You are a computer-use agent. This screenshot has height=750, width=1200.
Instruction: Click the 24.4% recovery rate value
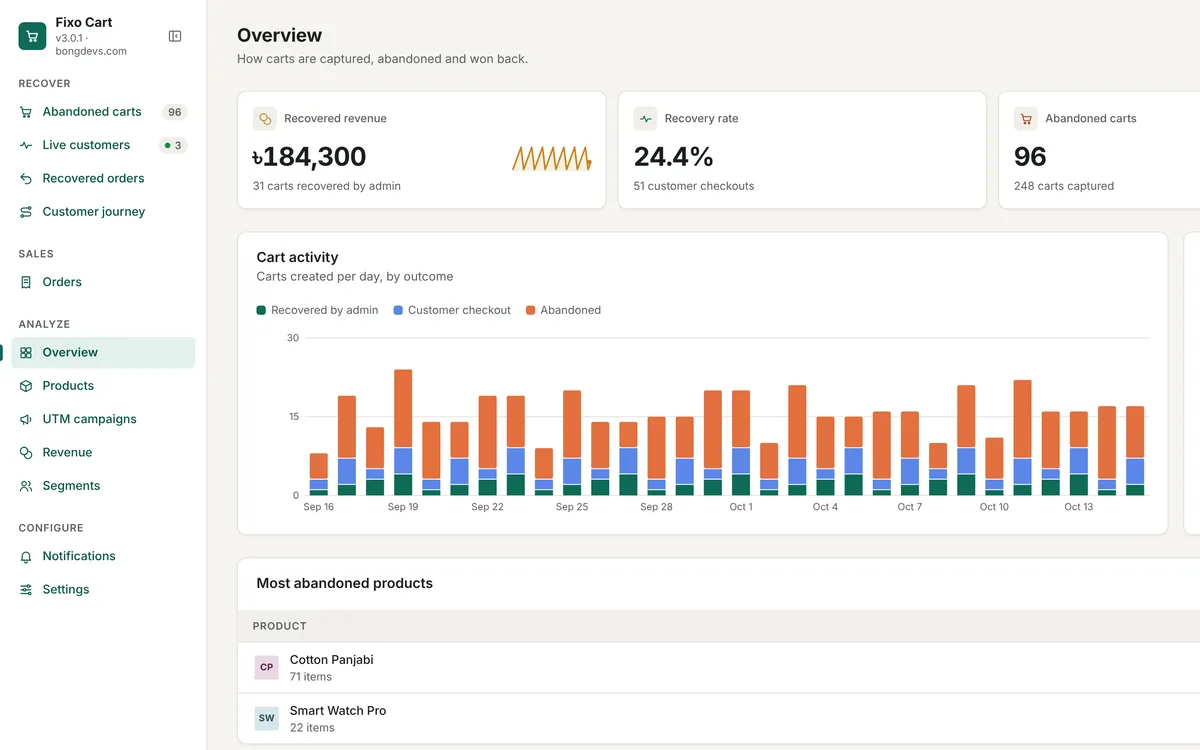(x=674, y=157)
